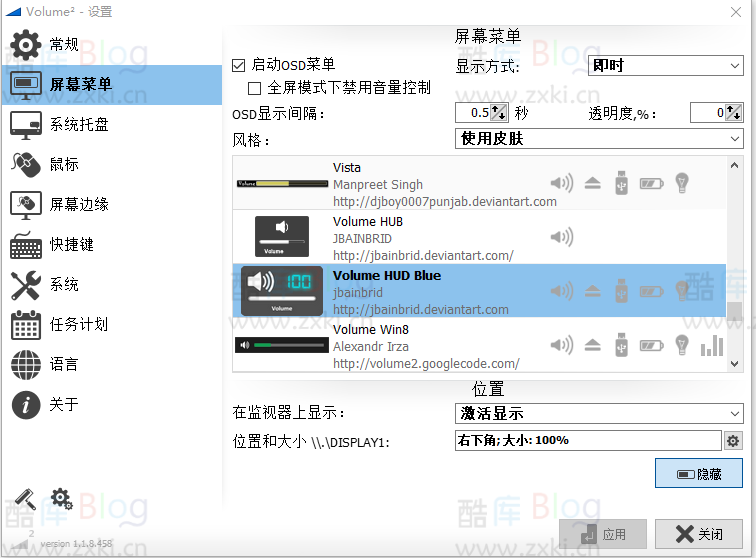Open the 在监视器上显示 dropdown showing 激活显示

tap(599, 413)
